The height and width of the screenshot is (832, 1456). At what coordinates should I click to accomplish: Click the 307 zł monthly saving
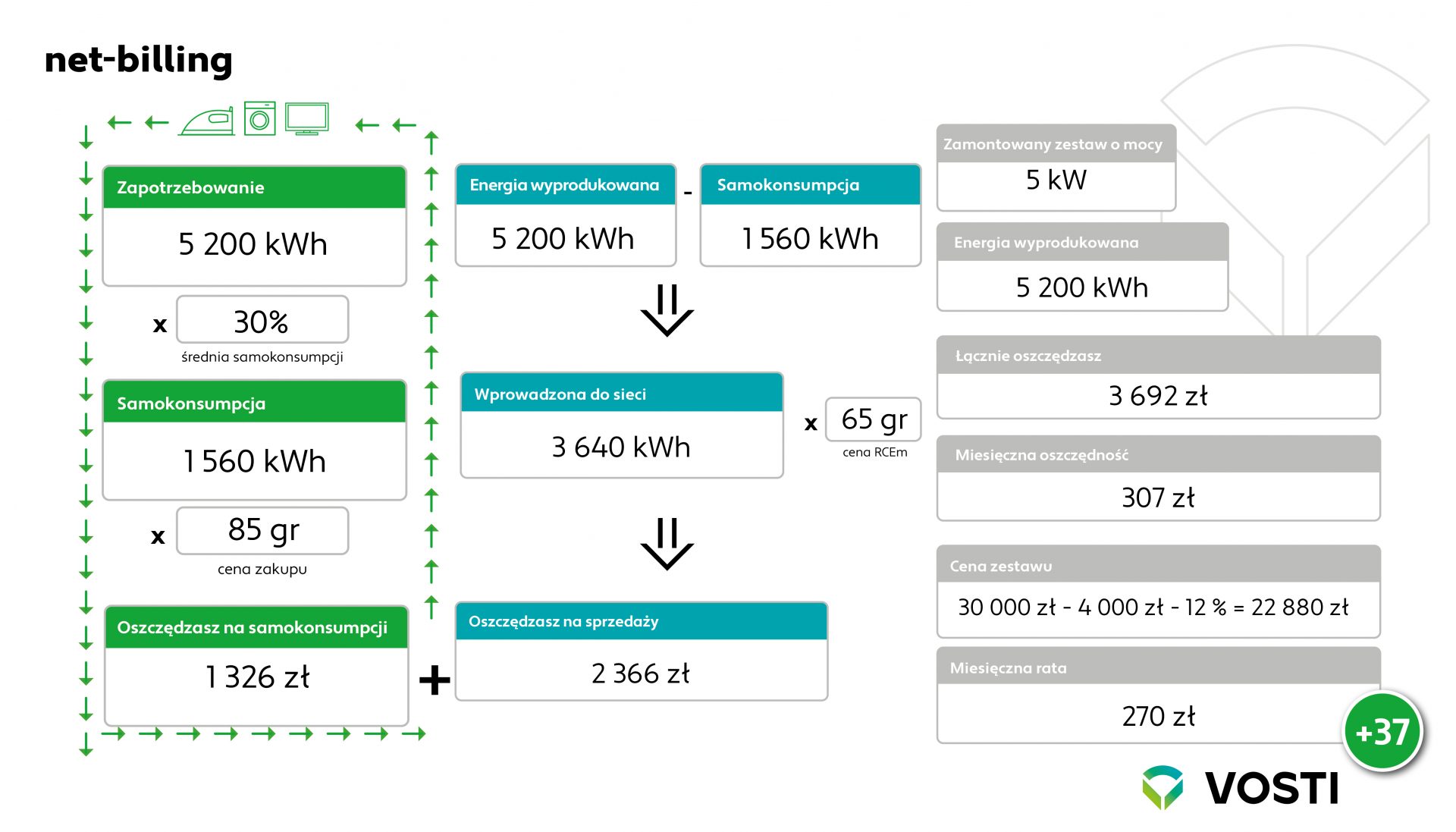pos(1158,498)
